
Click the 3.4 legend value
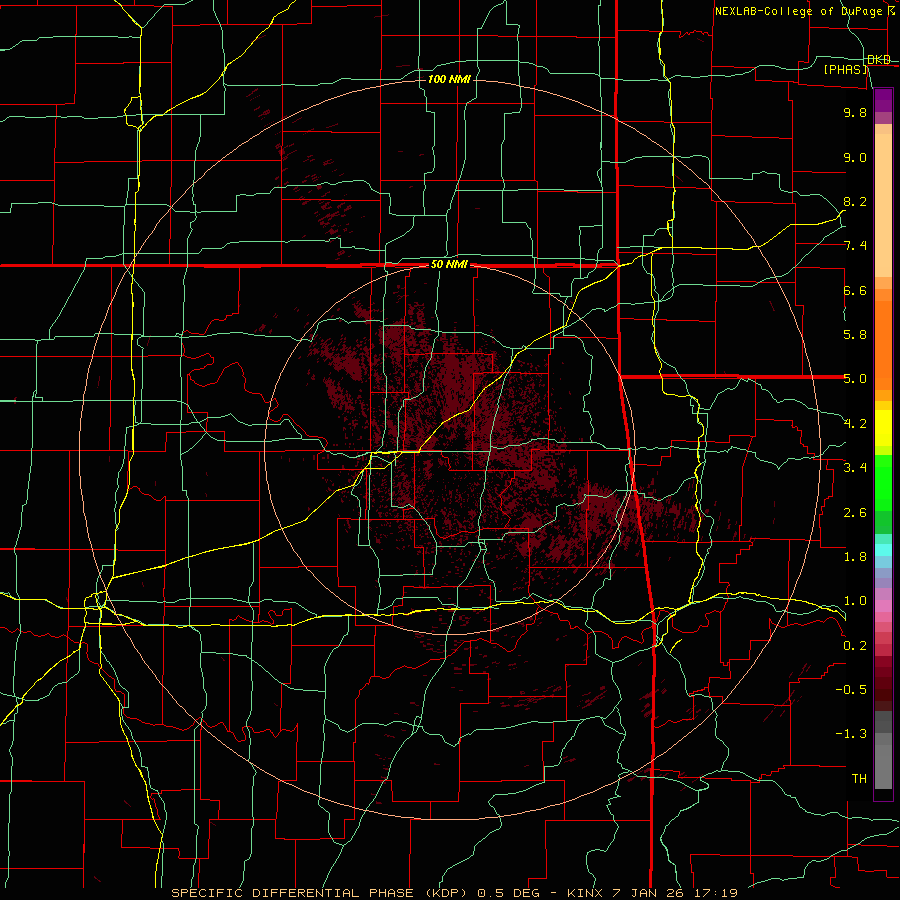[x=855, y=468]
